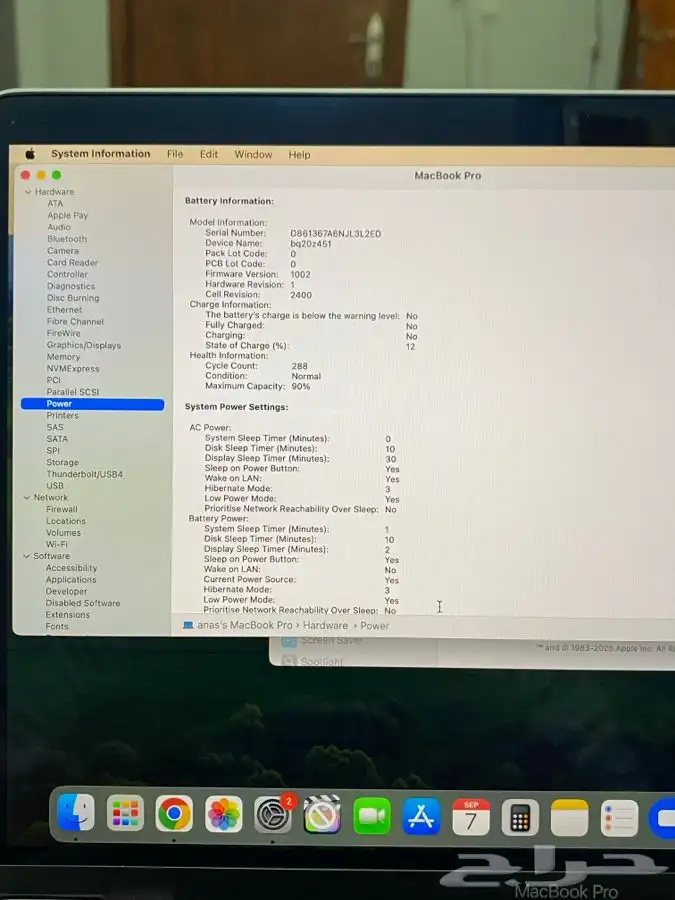Screen dimensions: 675x900
Task: Select Parallel SCSI in the sidebar
Action: pos(73,392)
